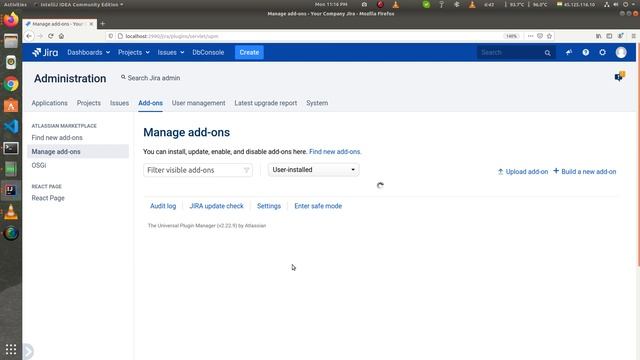Screen dimensions: 640x360
Task: Click the Firefox forward arrow
Action: [40, 36]
